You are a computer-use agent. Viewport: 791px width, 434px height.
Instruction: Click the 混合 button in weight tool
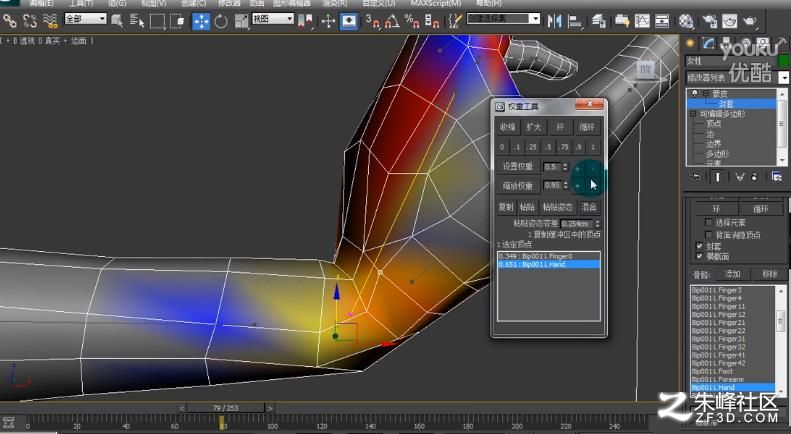589,207
